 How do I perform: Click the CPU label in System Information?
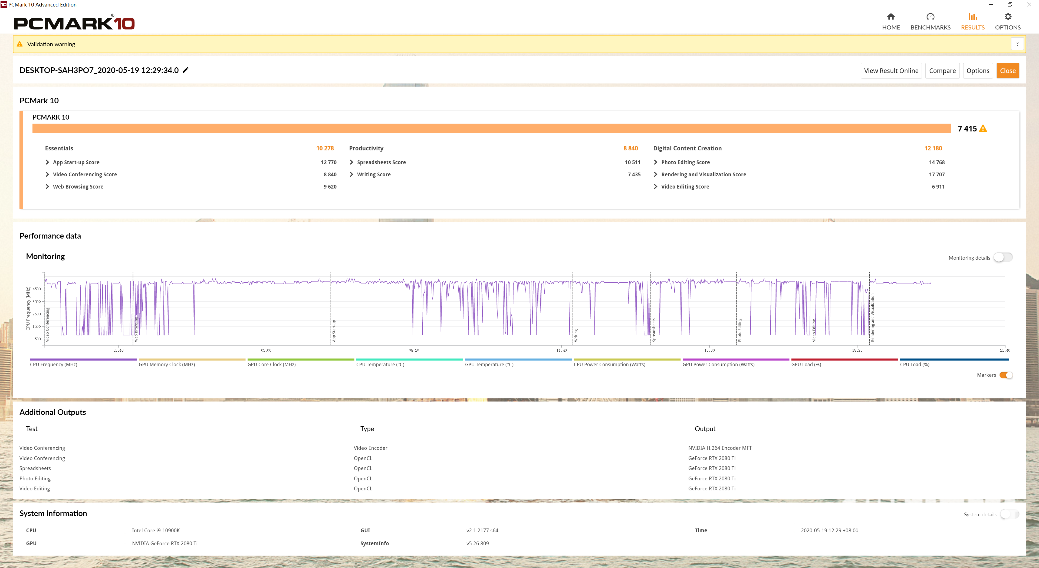(30, 530)
